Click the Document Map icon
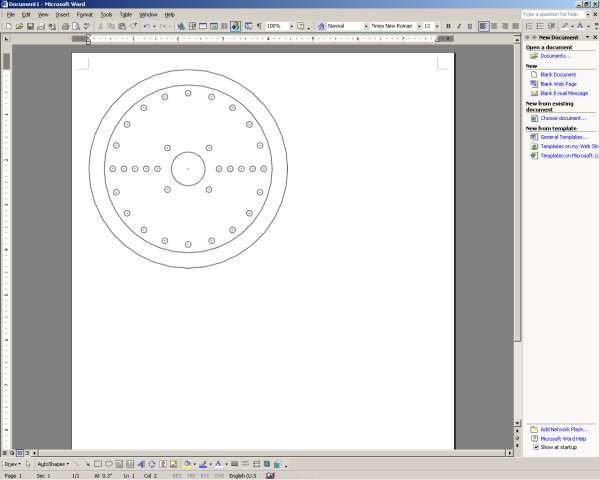600x480 pixels. coord(248,26)
